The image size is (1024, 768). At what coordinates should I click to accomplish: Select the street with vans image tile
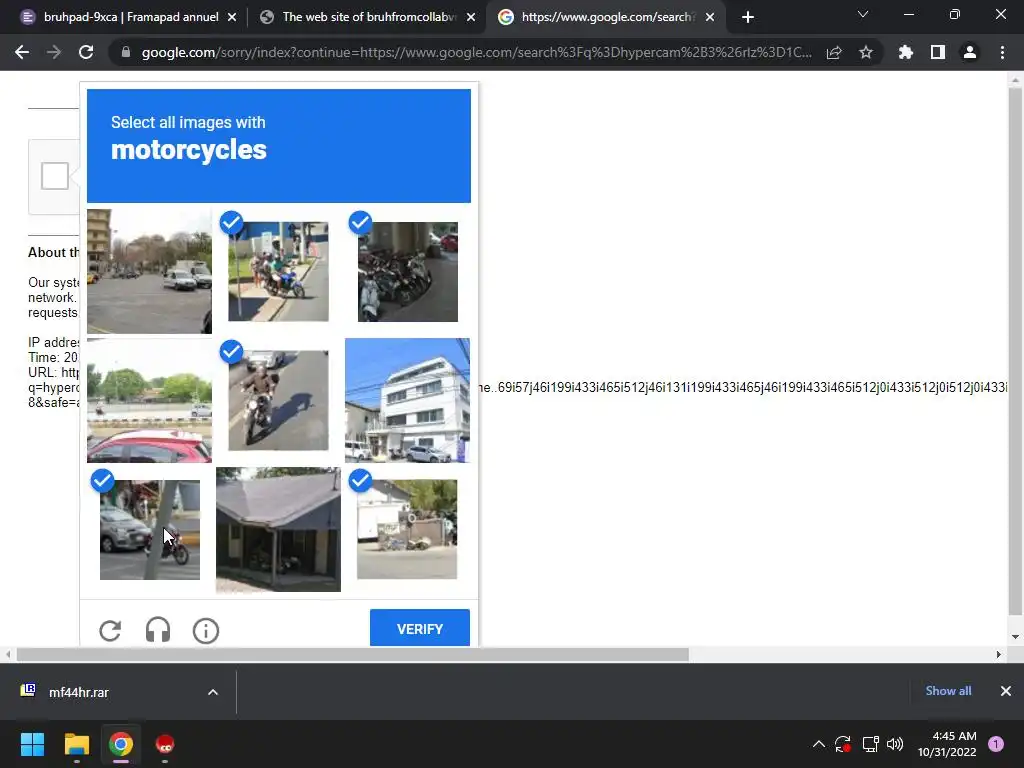150,271
